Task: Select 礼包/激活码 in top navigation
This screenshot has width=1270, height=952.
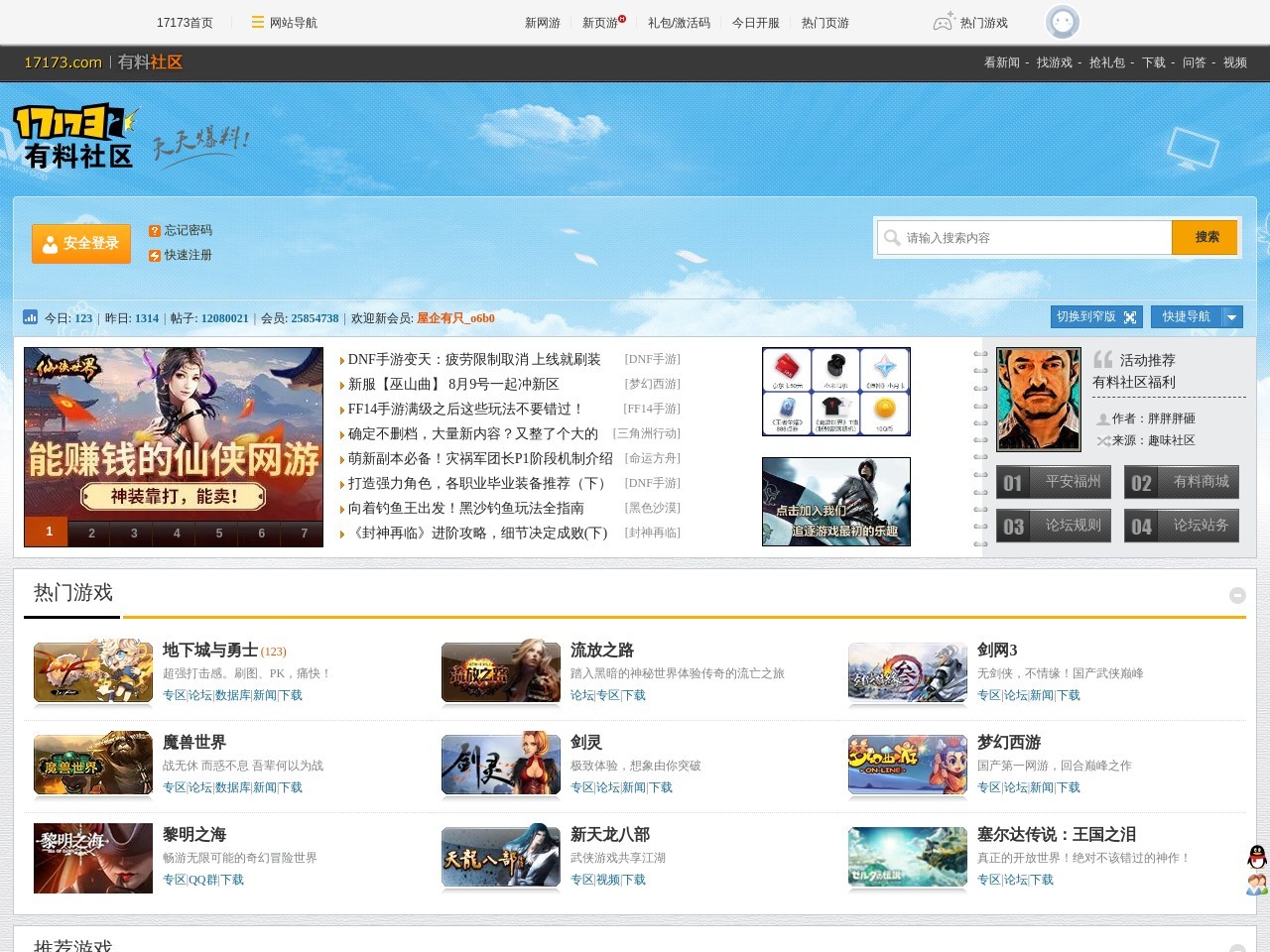Action: pos(679,23)
